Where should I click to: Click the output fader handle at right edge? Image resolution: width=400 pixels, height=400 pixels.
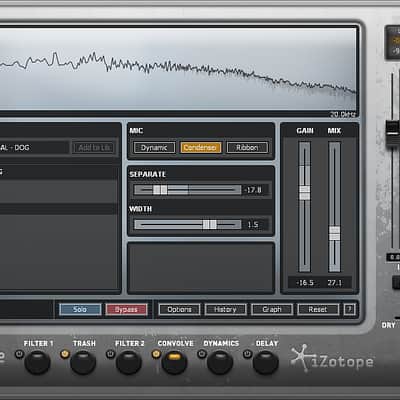tap(392, 133)
